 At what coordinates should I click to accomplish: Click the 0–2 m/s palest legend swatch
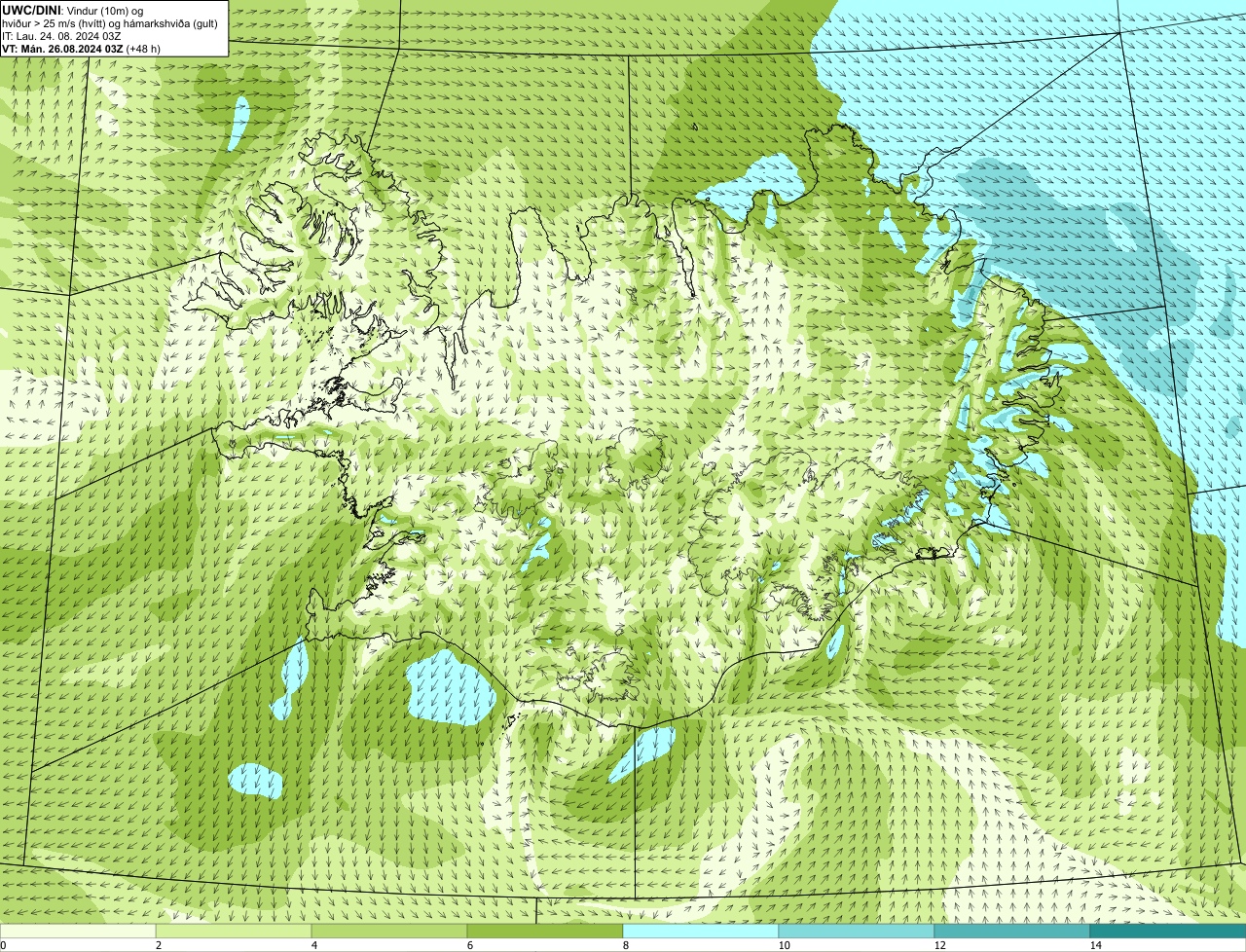(x=78, y=932)
